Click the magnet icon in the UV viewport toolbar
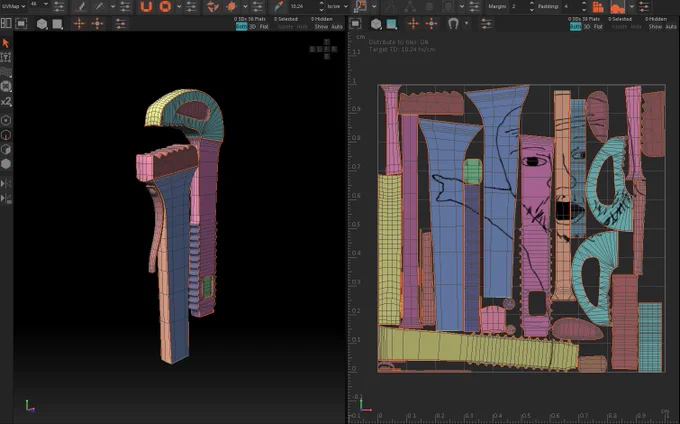 (453, 24)
